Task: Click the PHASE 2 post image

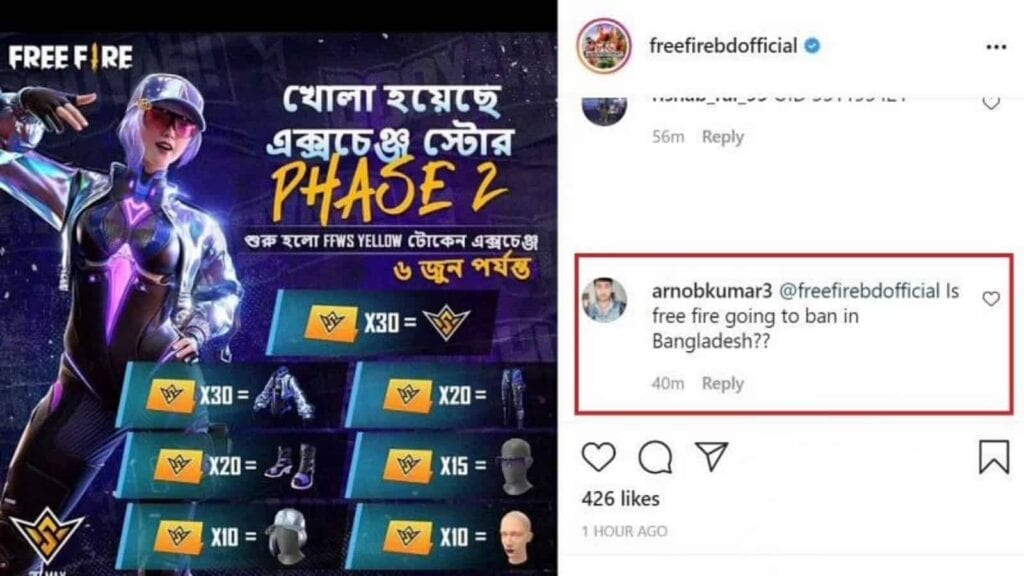Action: click(279, 304)
